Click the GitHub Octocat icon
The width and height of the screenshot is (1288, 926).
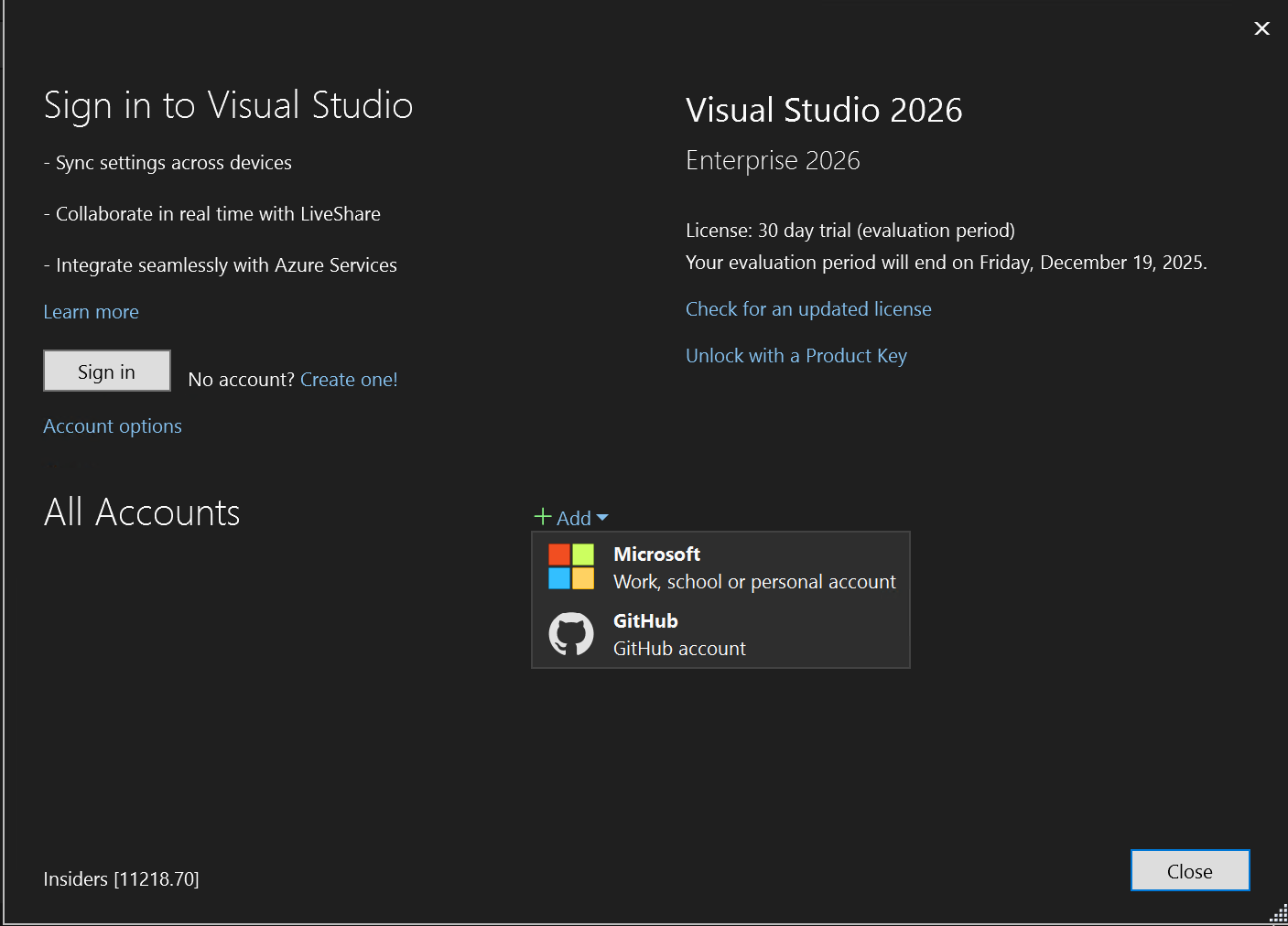coord(571,633)
